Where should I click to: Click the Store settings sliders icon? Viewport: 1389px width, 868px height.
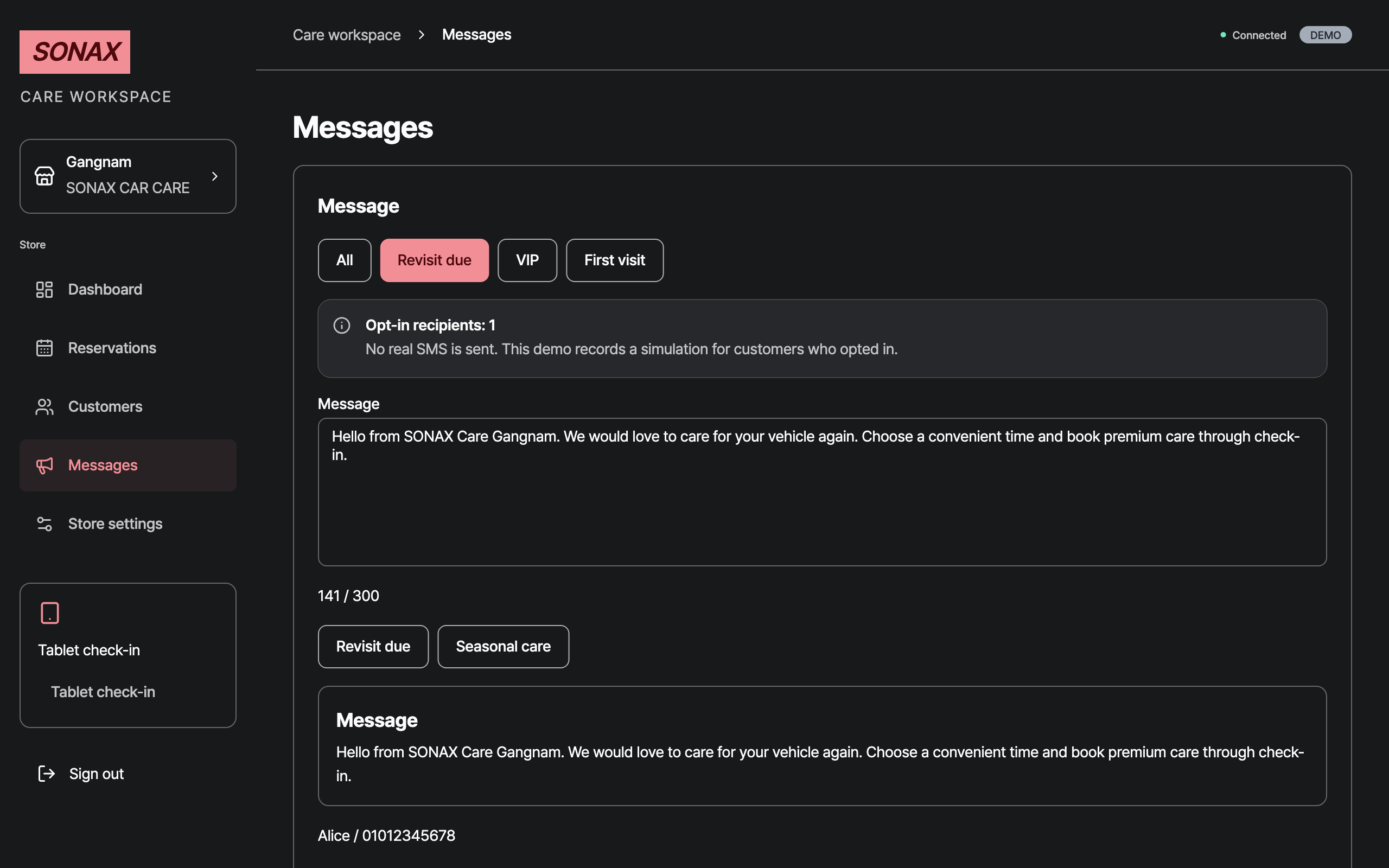point(44,524)
